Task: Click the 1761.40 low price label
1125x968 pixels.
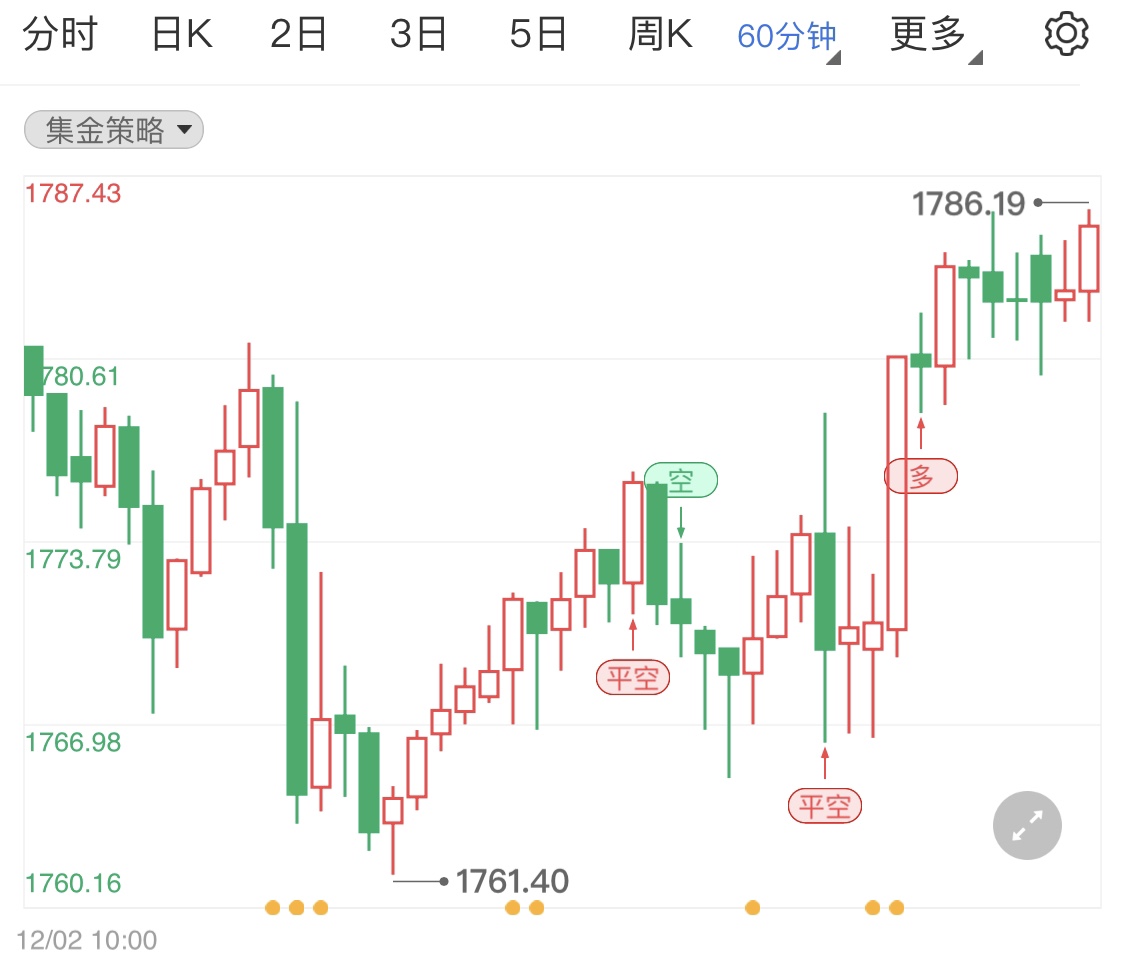Action: [513, 881]
